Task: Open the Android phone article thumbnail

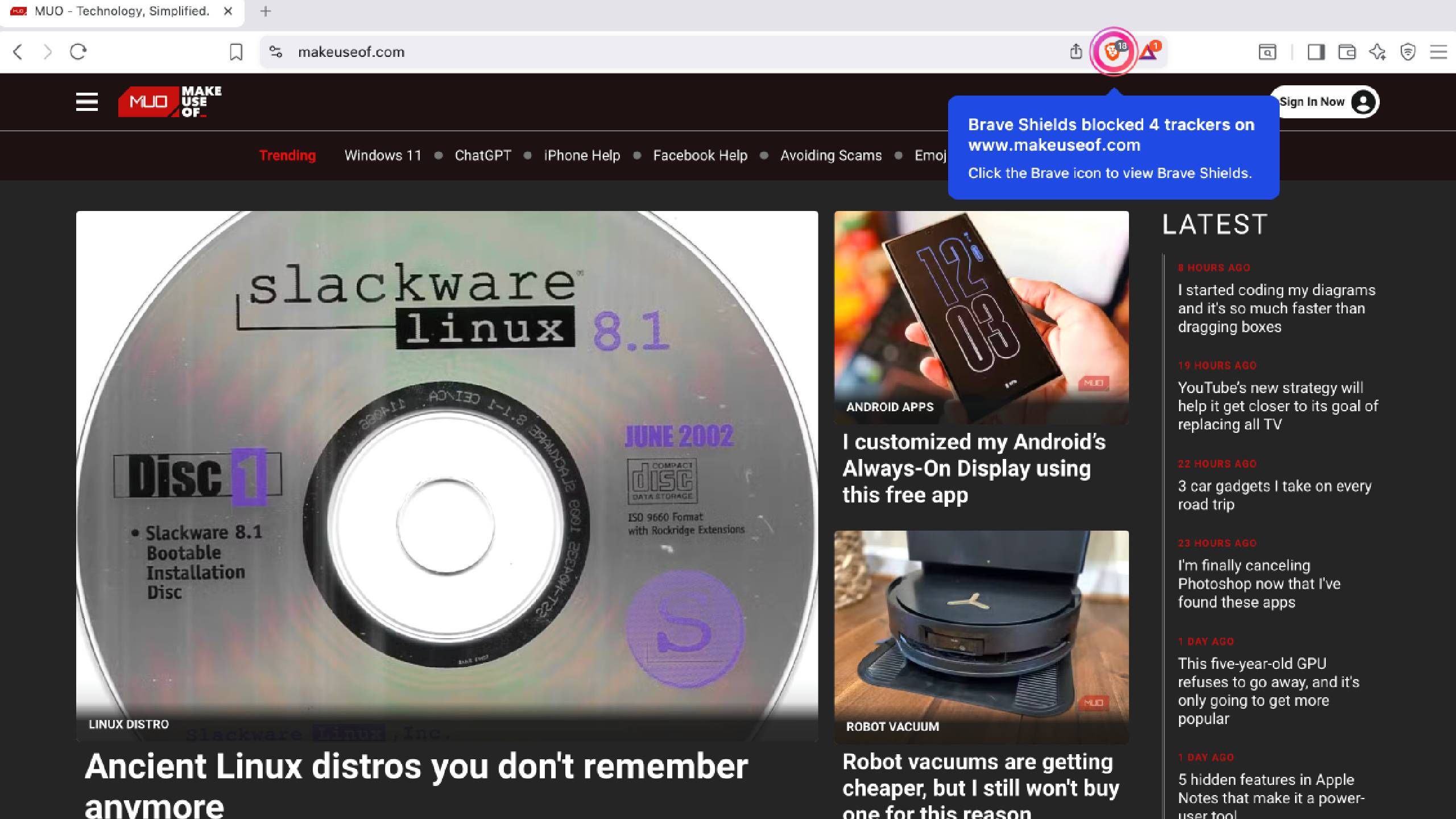Action: pos(981,317)
